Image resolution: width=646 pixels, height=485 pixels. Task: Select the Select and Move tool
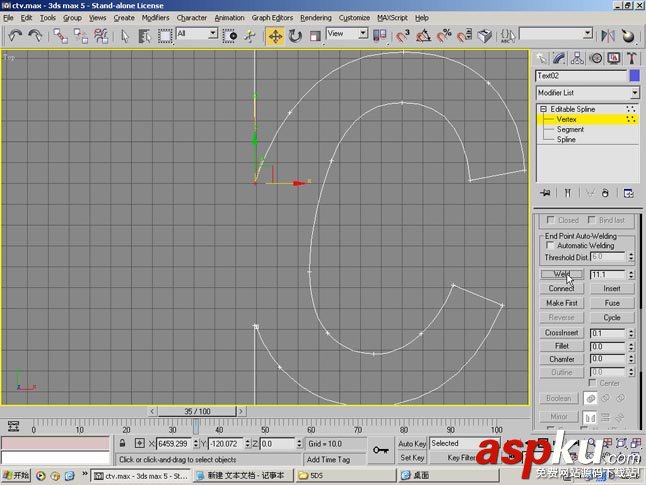tap(274, 35)
